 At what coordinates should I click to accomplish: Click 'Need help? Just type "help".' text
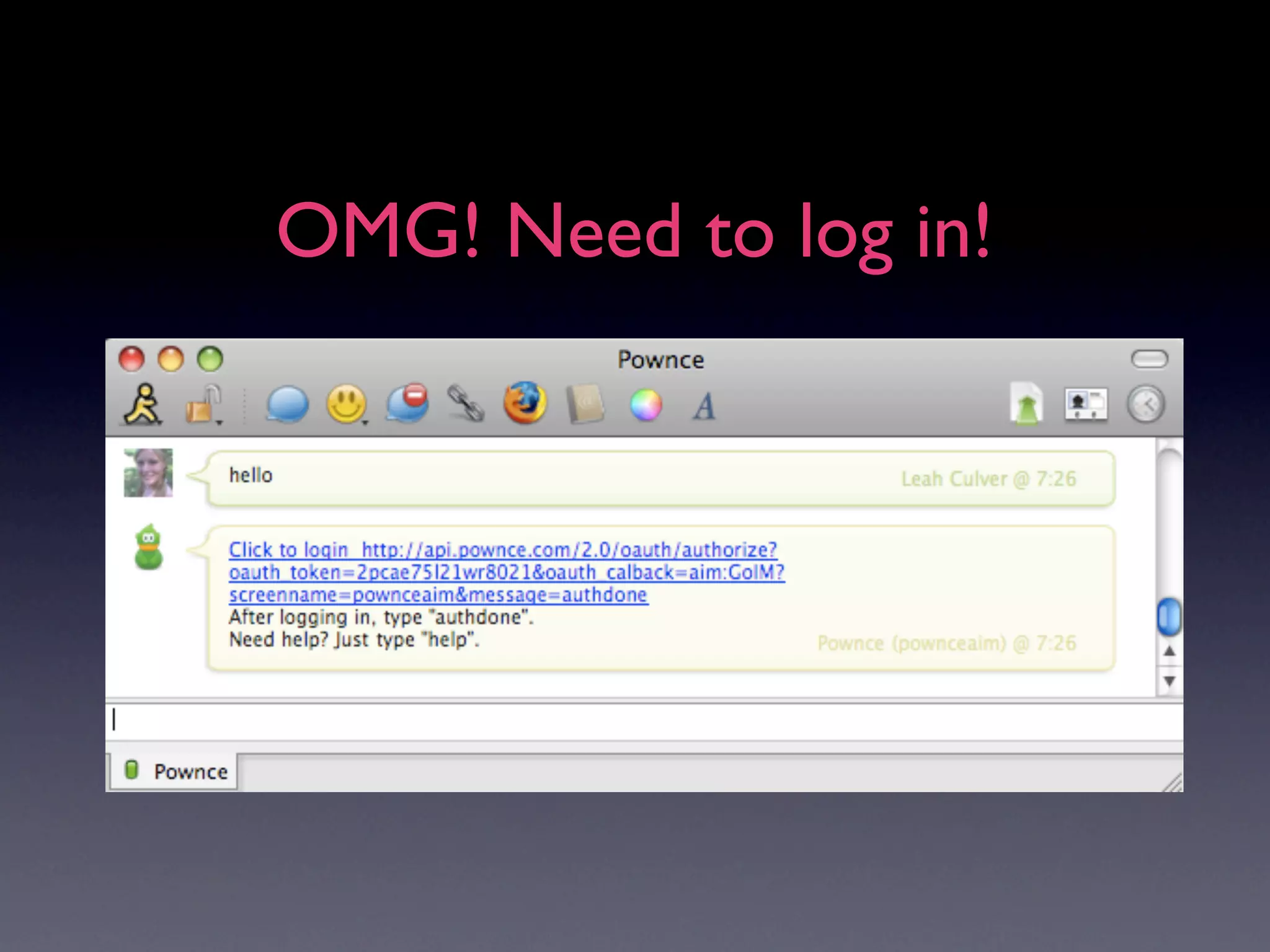[x=354, y=639]
